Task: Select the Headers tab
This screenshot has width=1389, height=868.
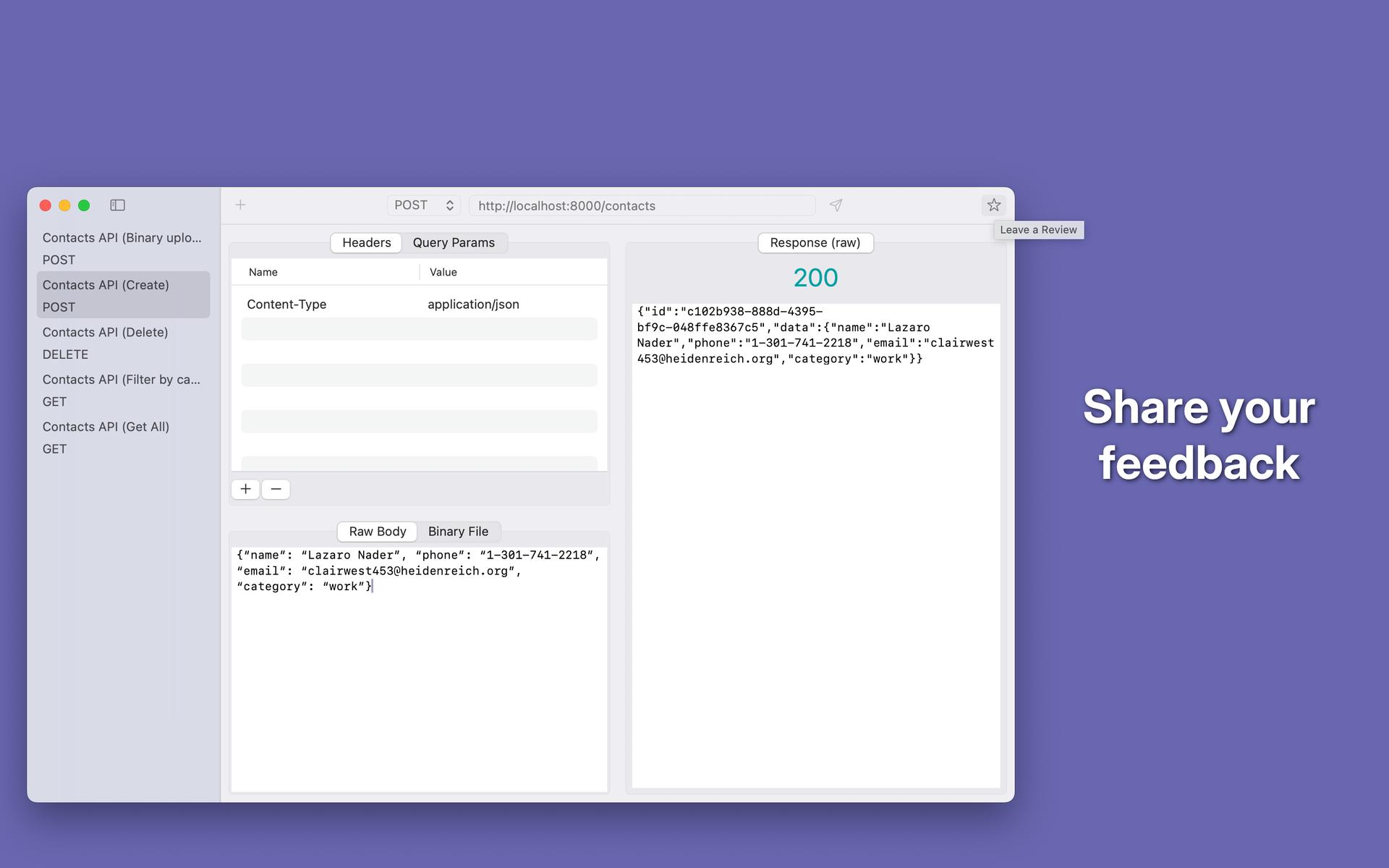Action: click(366, 243)
